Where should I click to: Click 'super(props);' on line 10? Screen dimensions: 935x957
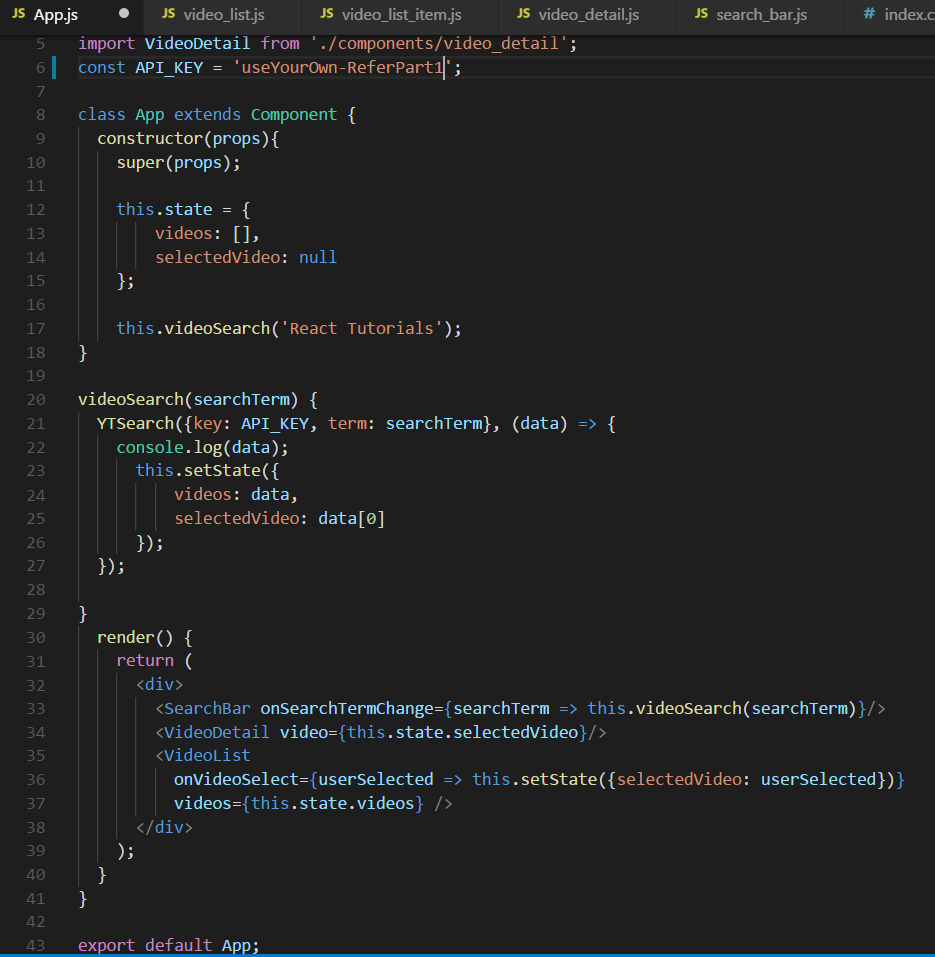tap(178, 163)
